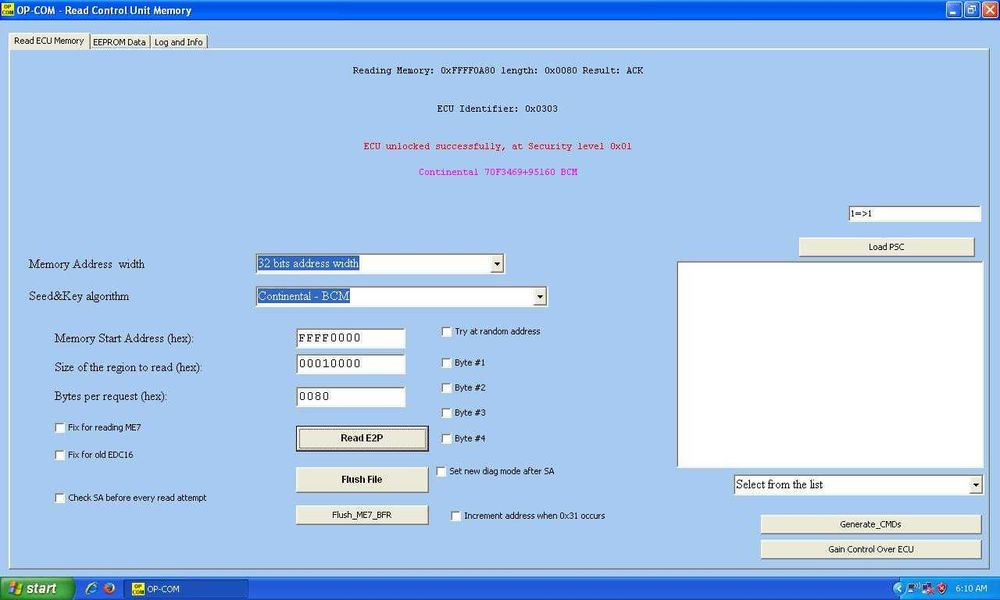Click the Generate_CMDs button

[x=871, y=524]
